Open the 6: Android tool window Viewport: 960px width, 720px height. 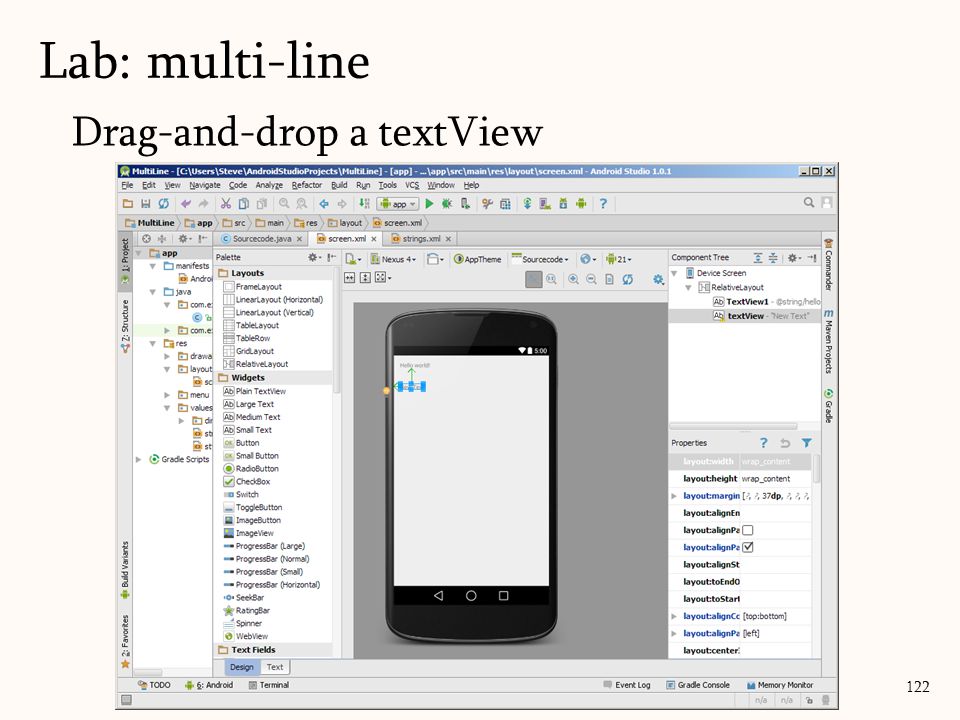[208, 685]
